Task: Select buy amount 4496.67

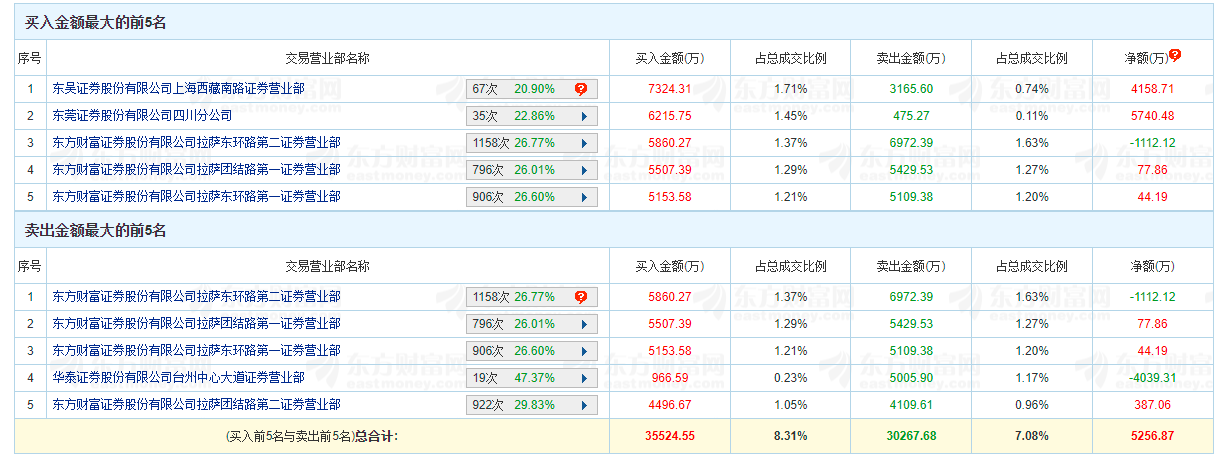Action: point(670,405)
